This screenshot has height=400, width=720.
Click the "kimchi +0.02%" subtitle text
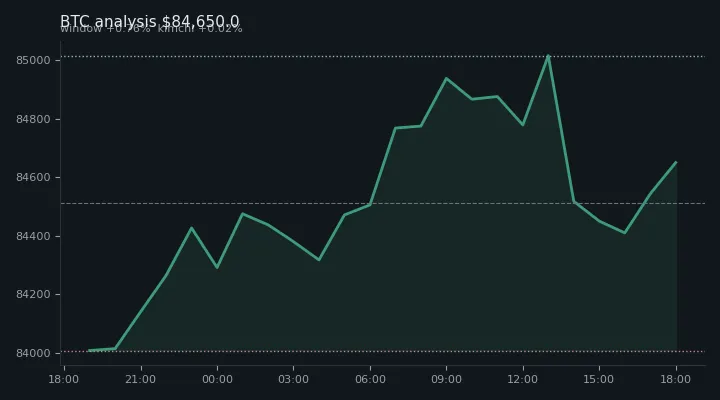200,29
